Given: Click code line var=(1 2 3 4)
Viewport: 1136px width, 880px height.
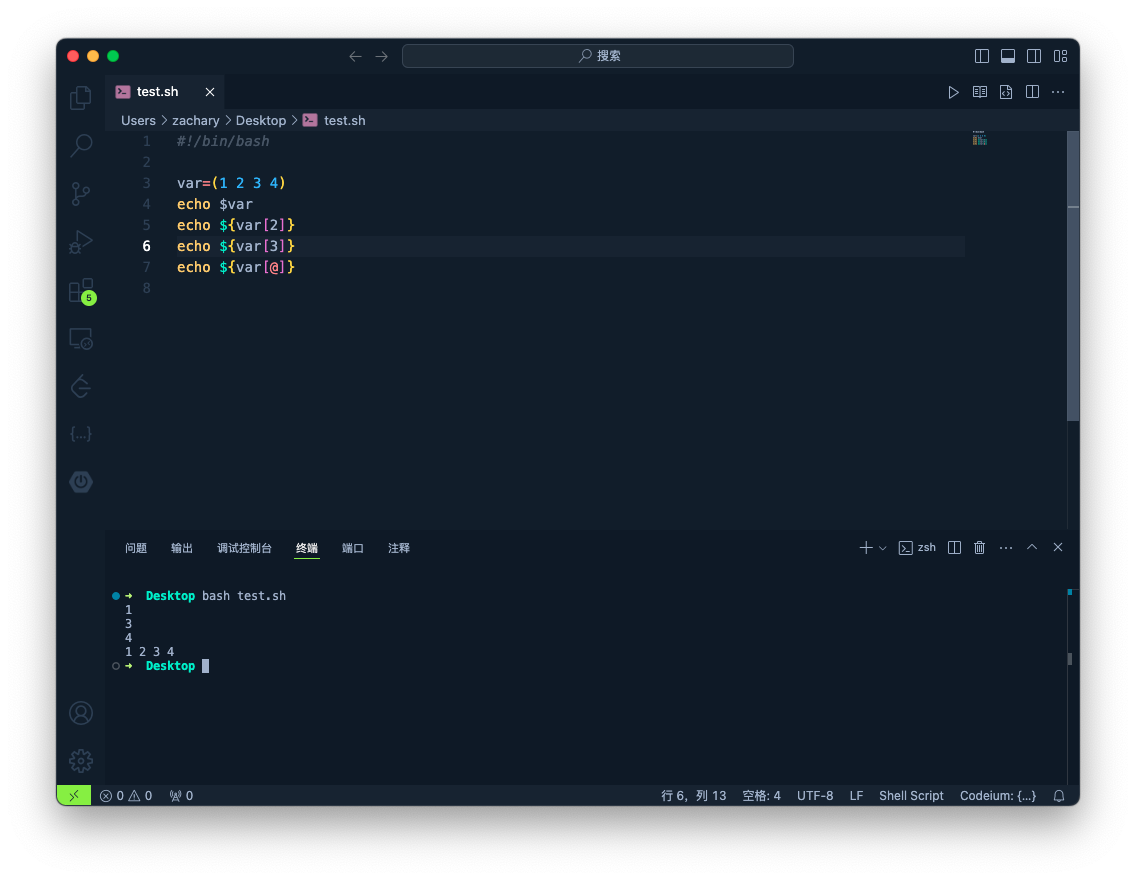Looking at the screenshot, I should click(x=231, y=183).
